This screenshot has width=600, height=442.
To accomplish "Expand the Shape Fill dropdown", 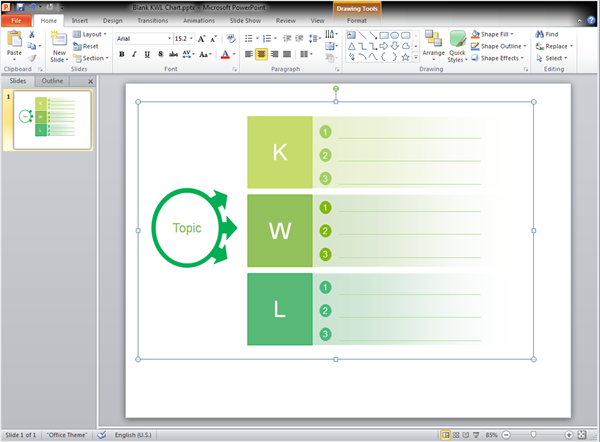I will point(512,33).
